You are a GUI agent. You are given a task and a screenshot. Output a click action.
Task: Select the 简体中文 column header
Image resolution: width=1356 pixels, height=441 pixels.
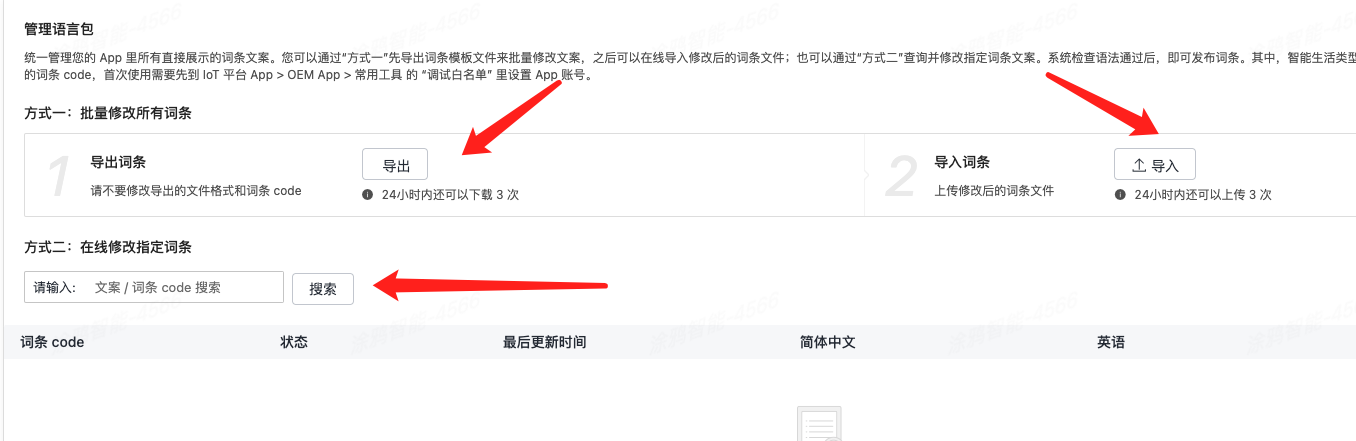827,342
